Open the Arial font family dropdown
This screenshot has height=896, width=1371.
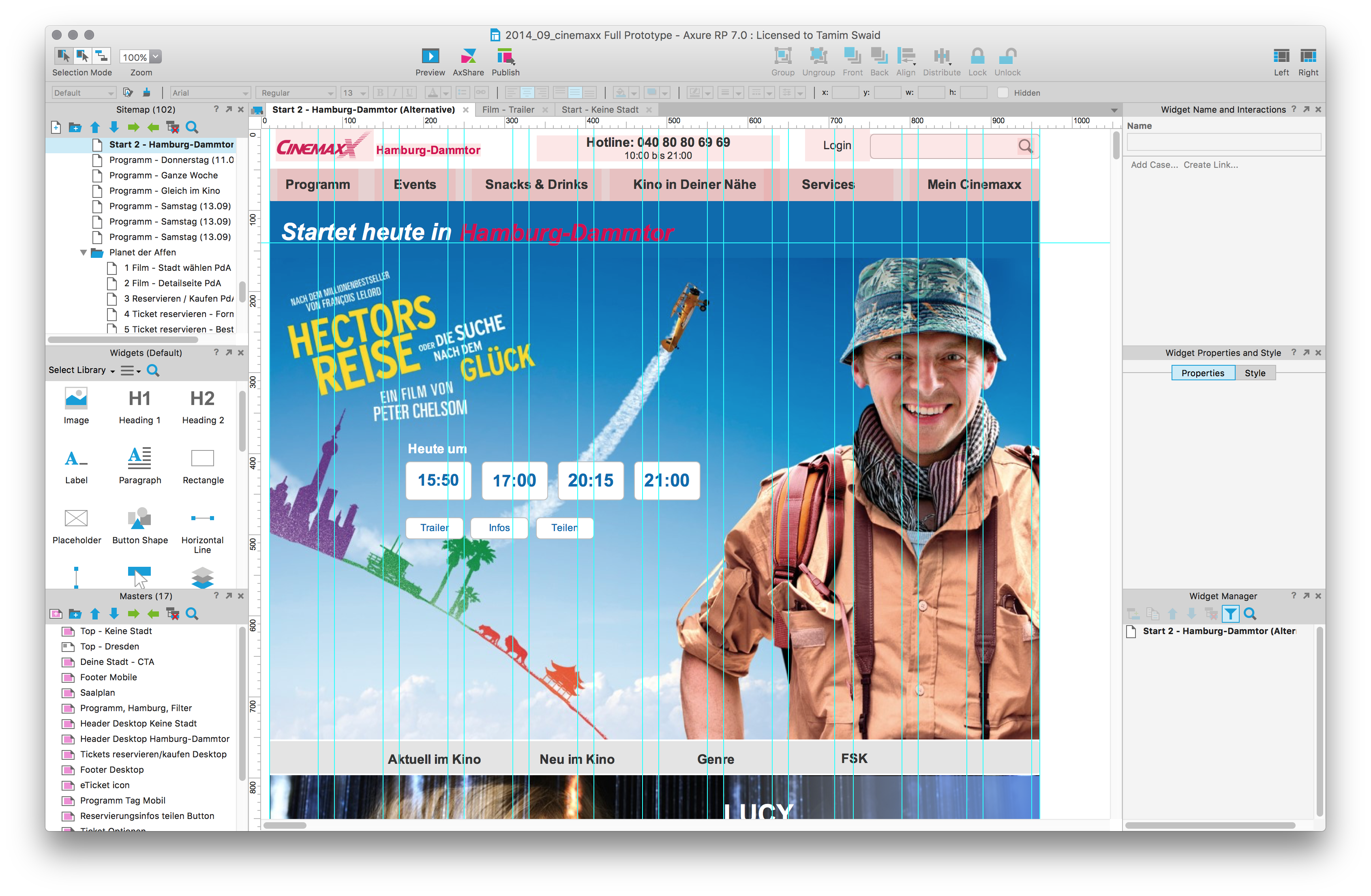click(210, 92)
